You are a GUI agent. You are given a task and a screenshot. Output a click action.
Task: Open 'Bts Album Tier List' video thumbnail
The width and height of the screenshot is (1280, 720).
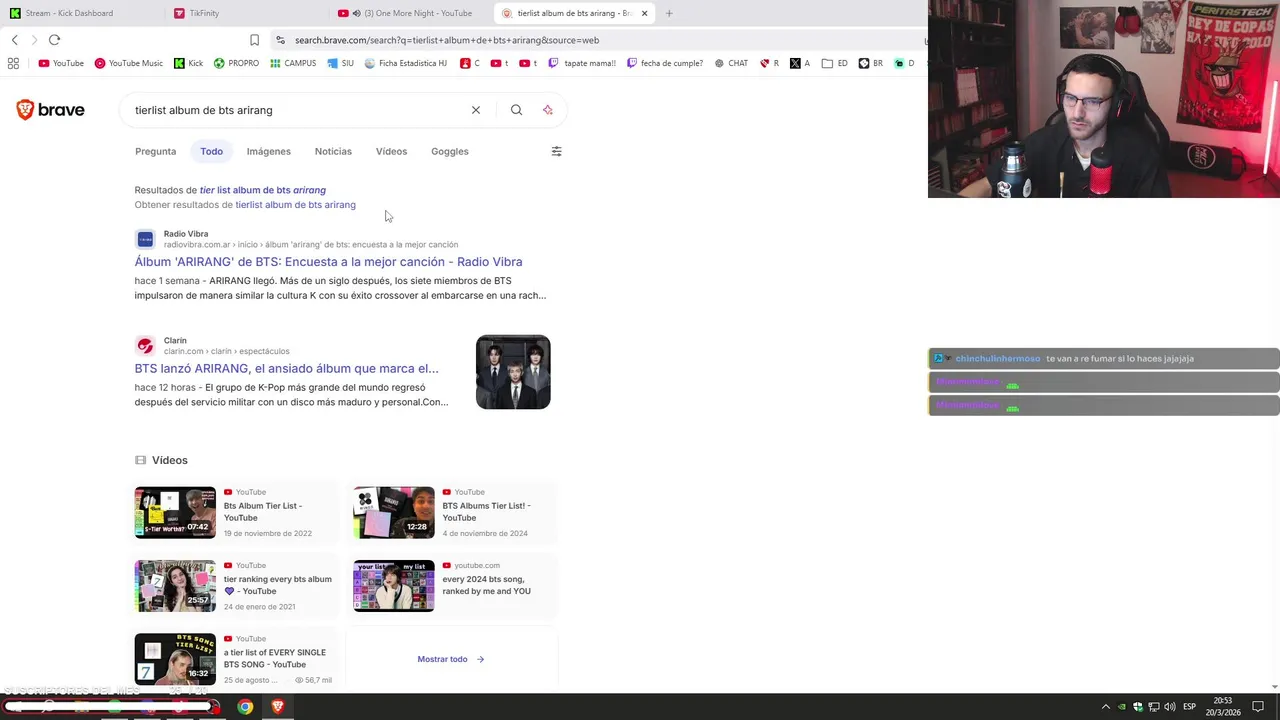175,512
